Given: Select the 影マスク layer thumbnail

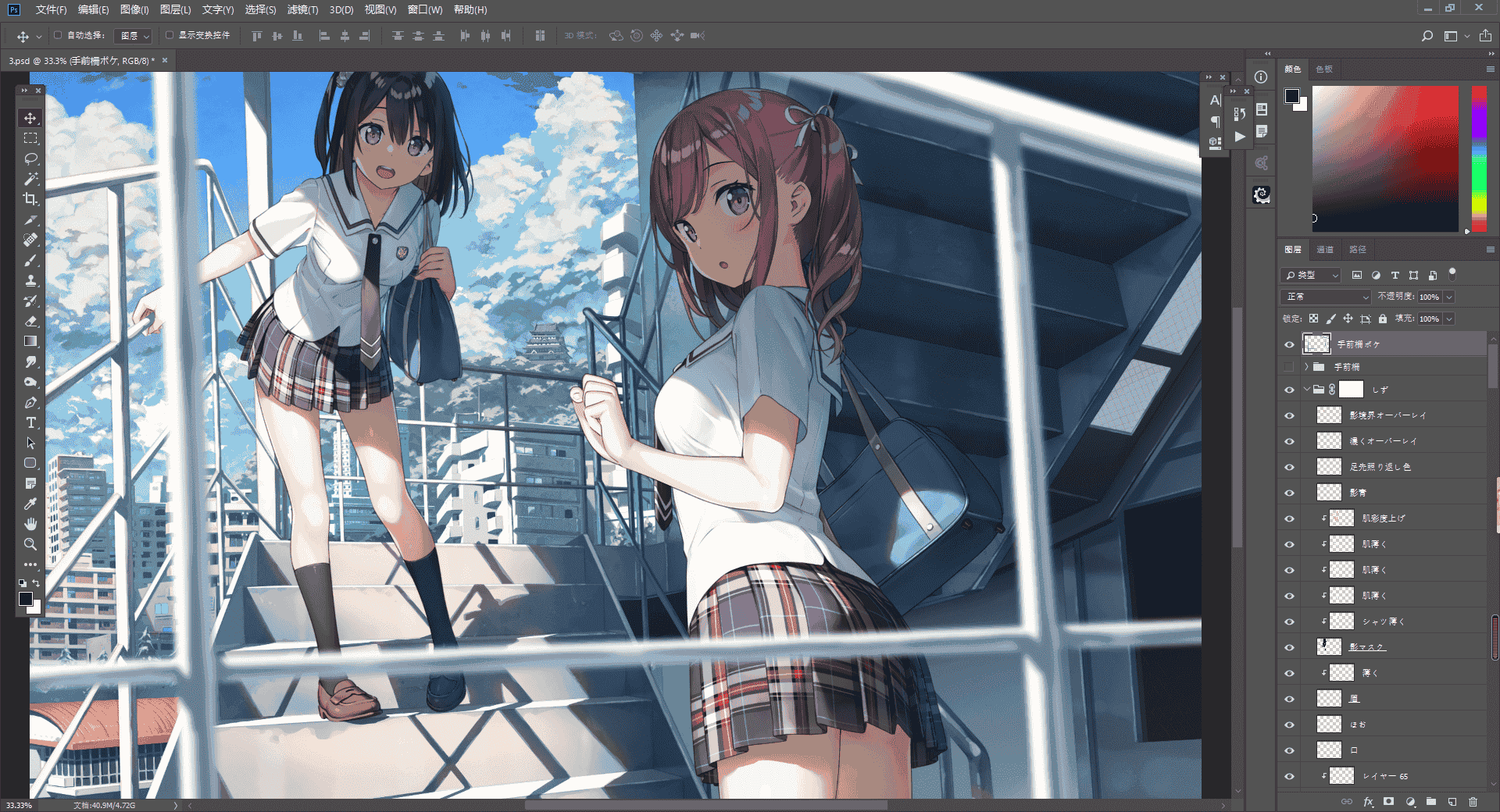Looking at the screenshot, I should pyautogui.click(x=1329, y=646).
